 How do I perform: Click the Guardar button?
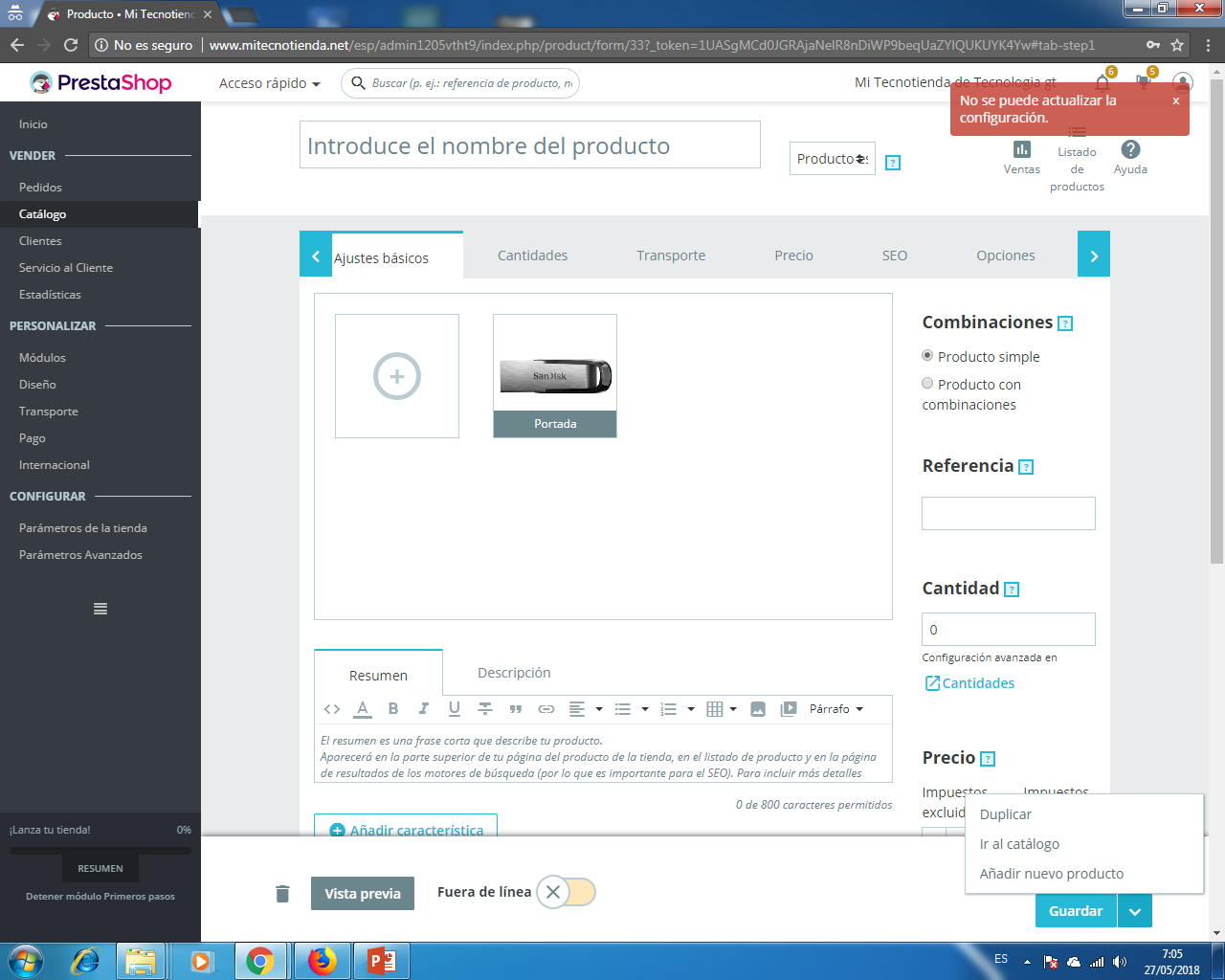tap(1076, 911)
